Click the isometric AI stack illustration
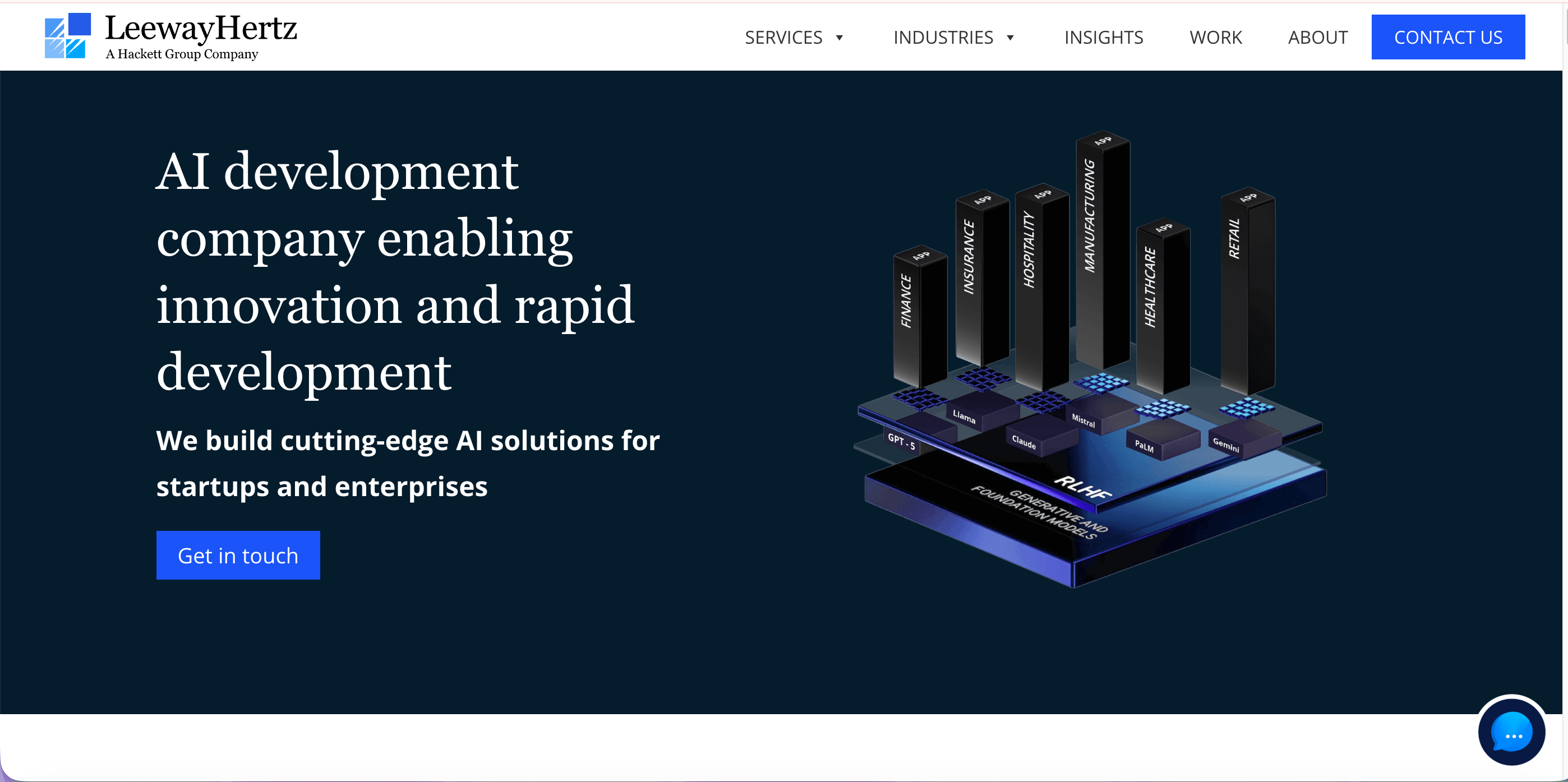This screenshot has width=1568, height=782. coord(1090,359)
